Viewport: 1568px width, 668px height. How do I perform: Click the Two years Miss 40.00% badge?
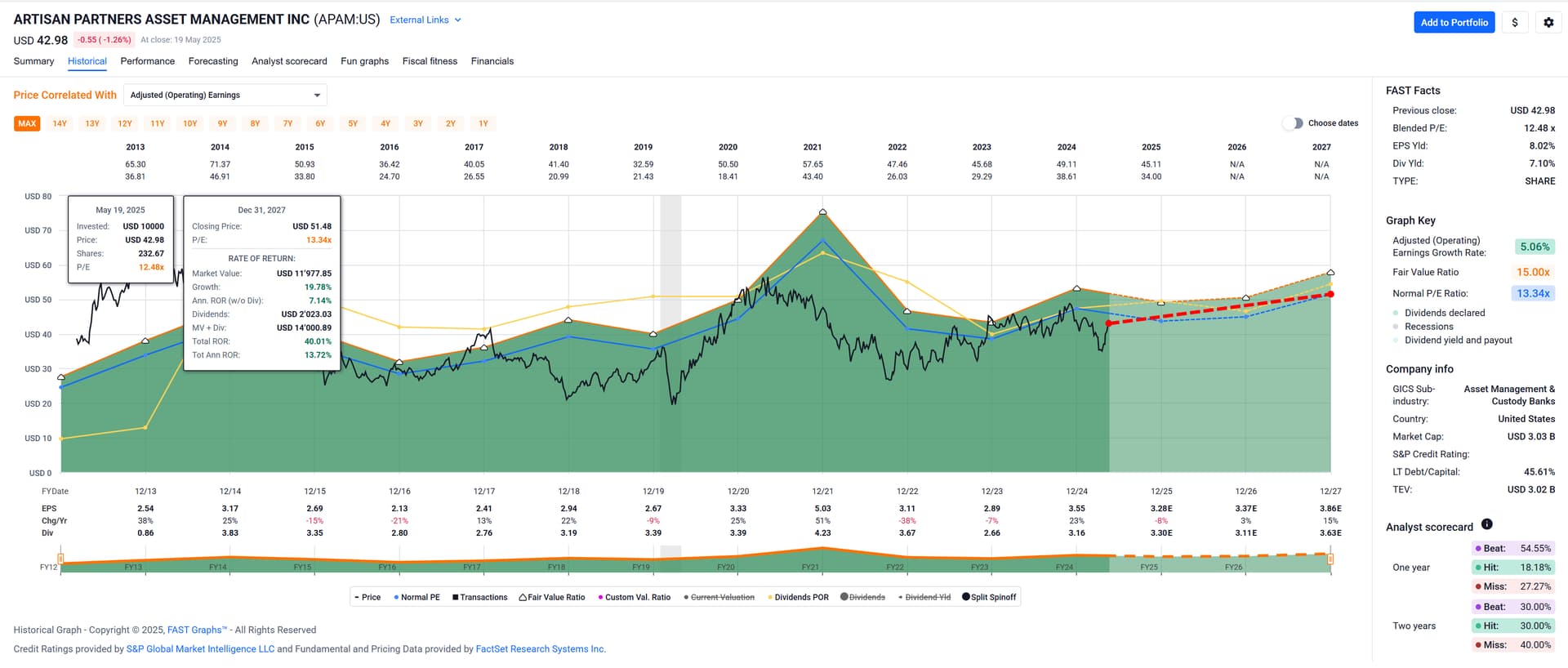(1513, 645)
